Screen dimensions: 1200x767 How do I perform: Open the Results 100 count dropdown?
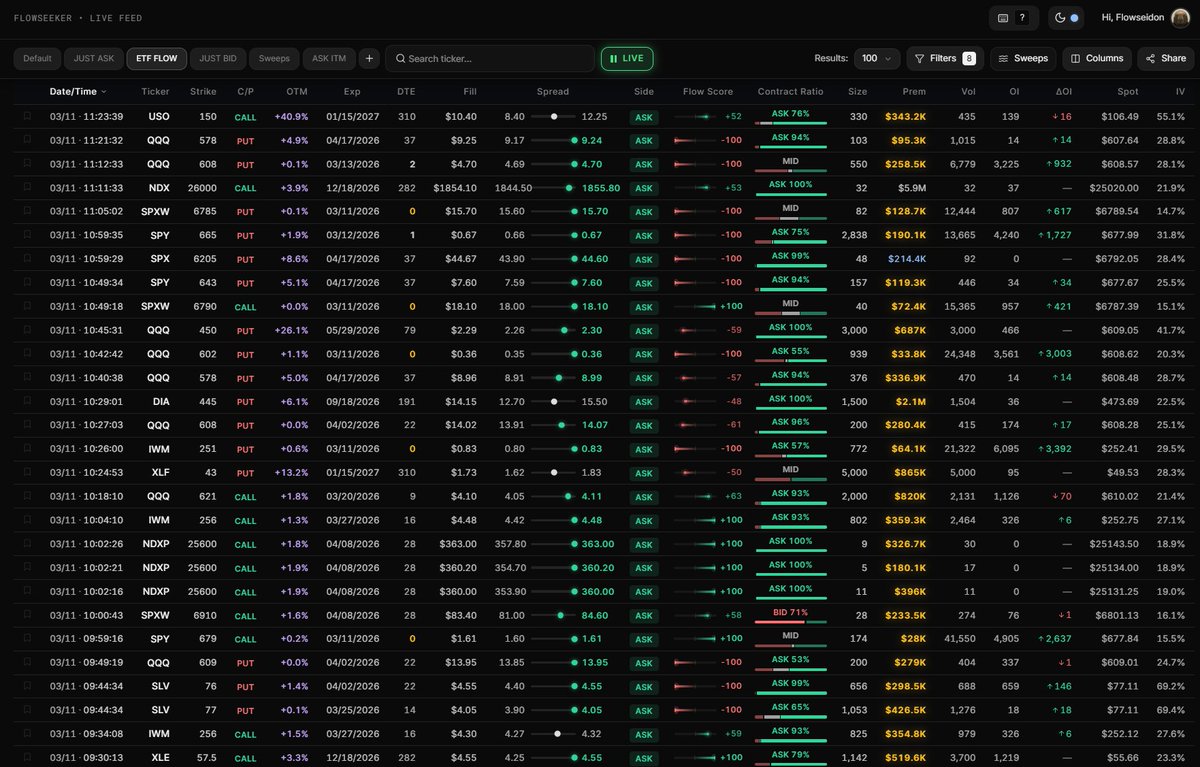pyautogui.click(x=877, y=58)
